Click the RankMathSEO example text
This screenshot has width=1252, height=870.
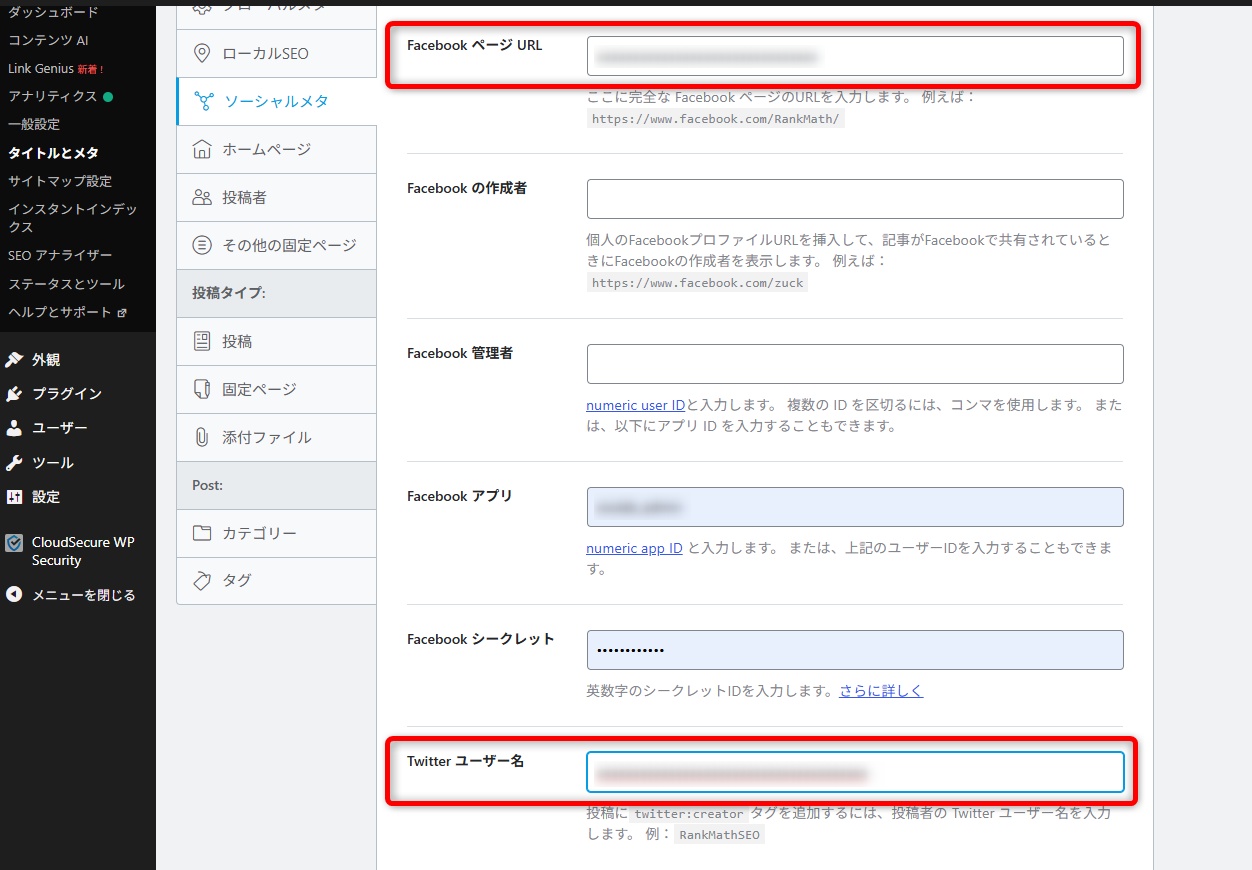point(719,834)
